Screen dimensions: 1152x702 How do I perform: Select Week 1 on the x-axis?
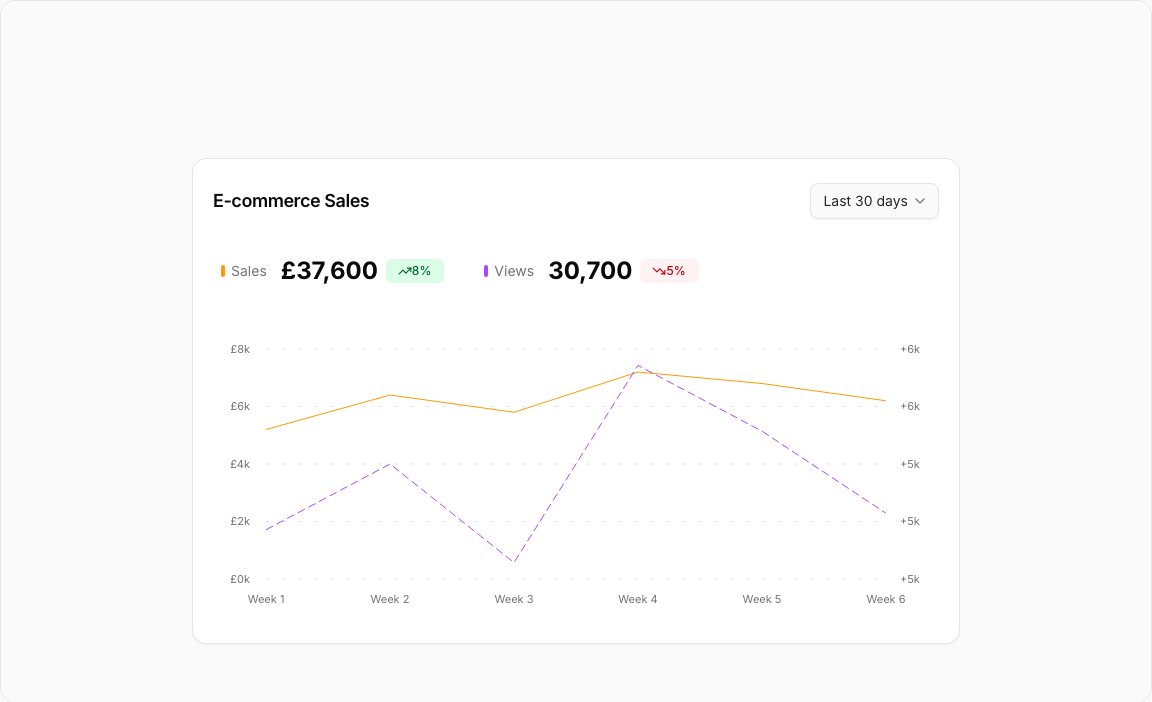(x=266, y=599)
